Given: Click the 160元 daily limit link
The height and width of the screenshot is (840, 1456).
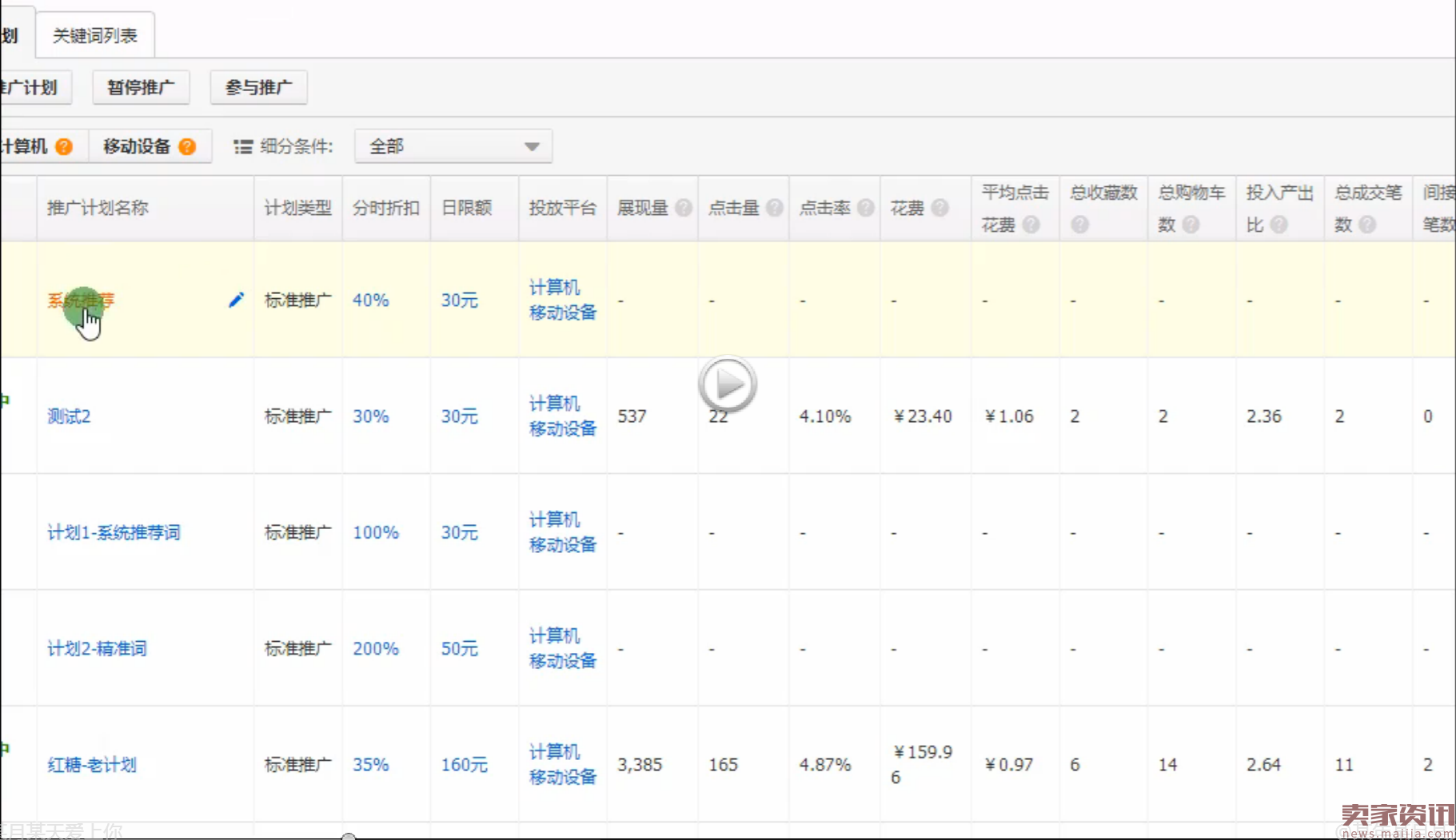Looking at the screenshot, I should [x=465, y=765].
